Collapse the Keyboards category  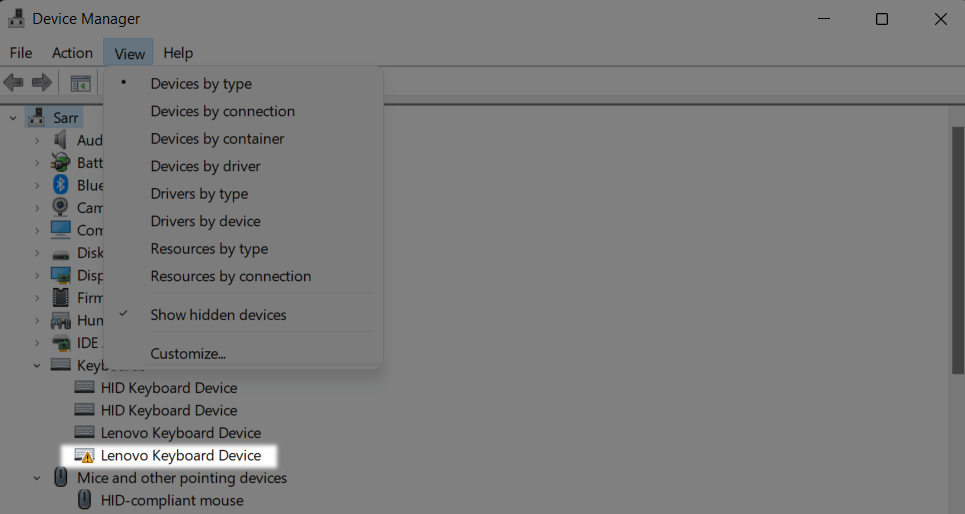37,365
